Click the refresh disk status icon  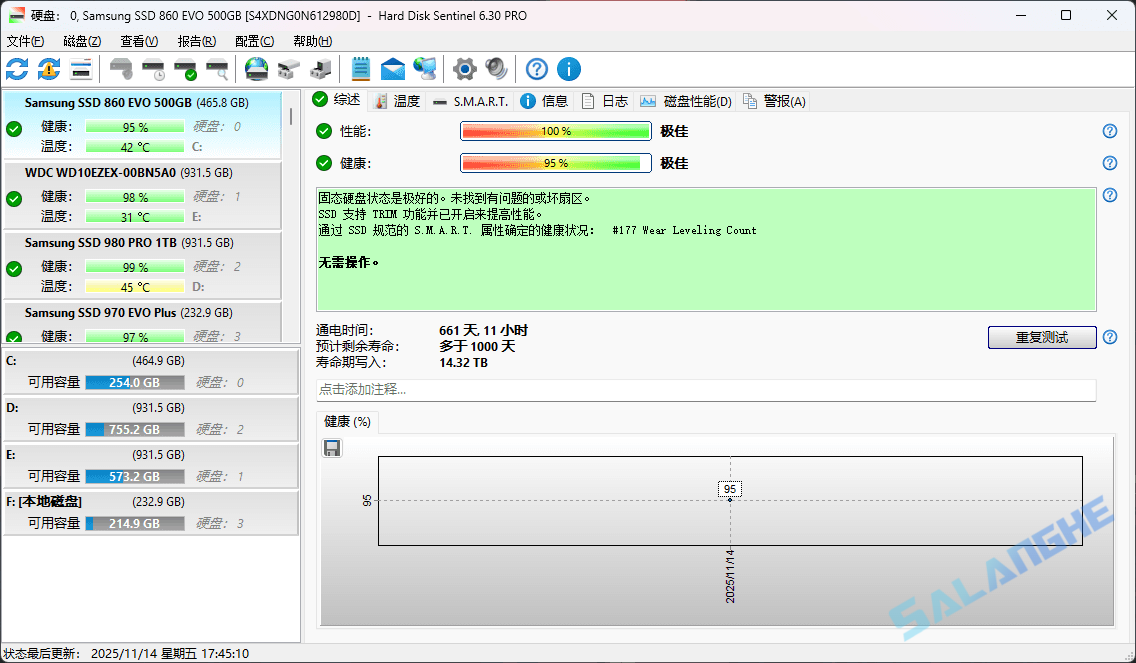coord(16,69)
